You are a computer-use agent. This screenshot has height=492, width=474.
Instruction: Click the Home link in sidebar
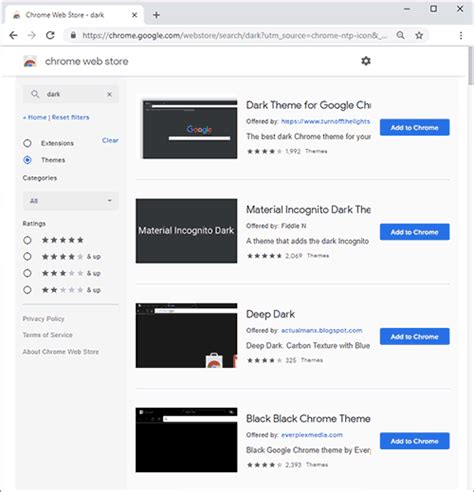(x=35, y=117)
